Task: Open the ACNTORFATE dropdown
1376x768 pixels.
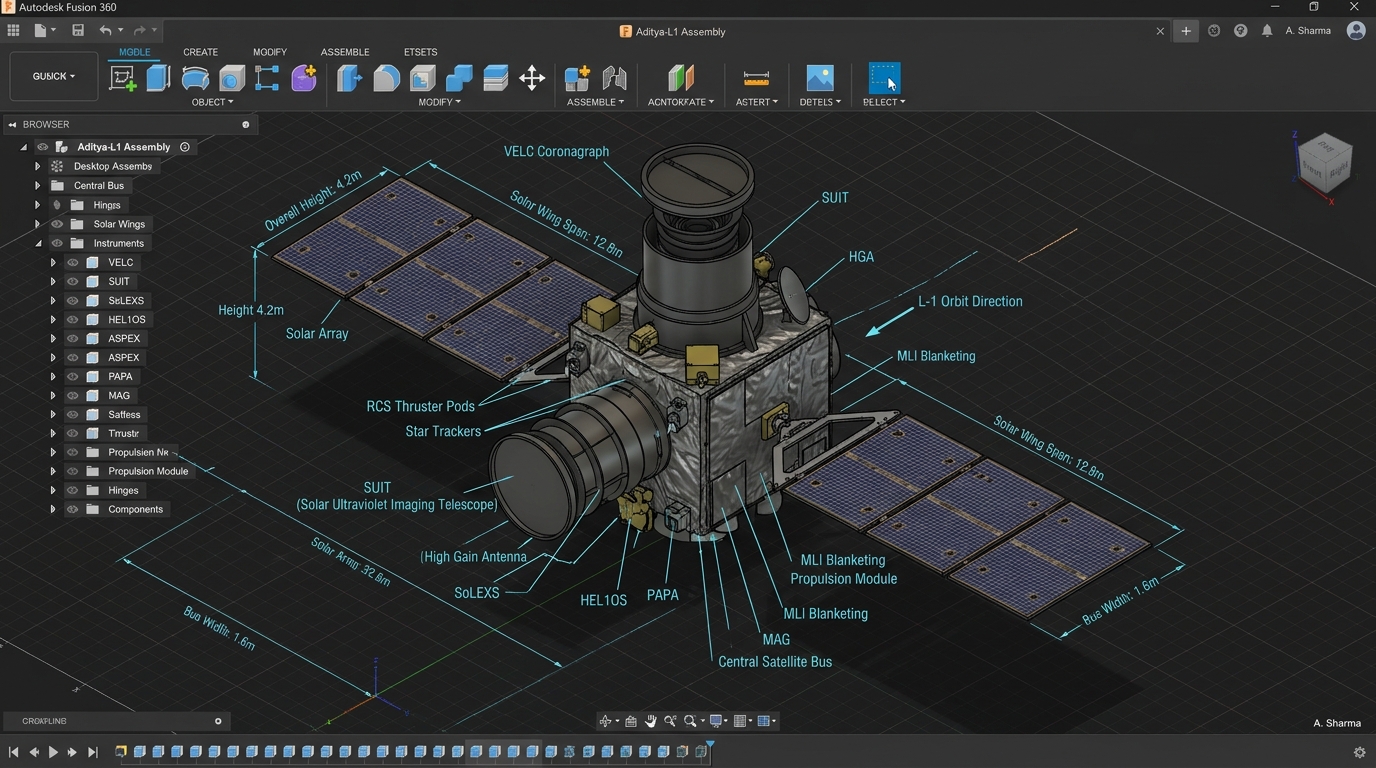Action: (681, 102)
